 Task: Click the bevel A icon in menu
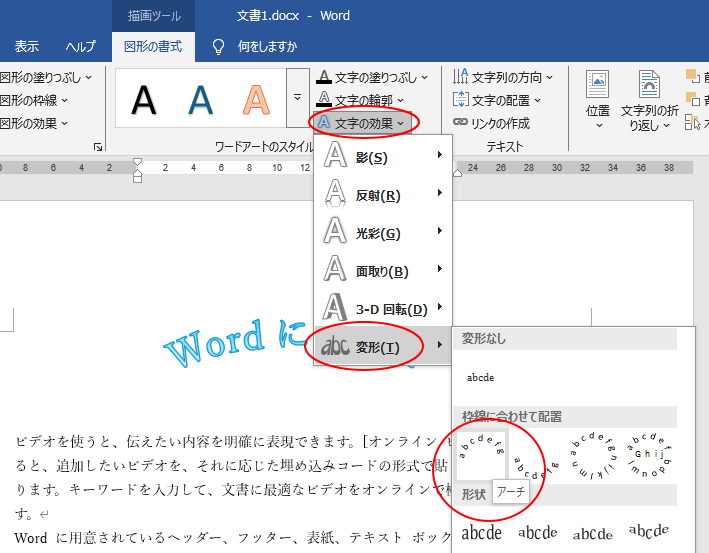(335, 269)
